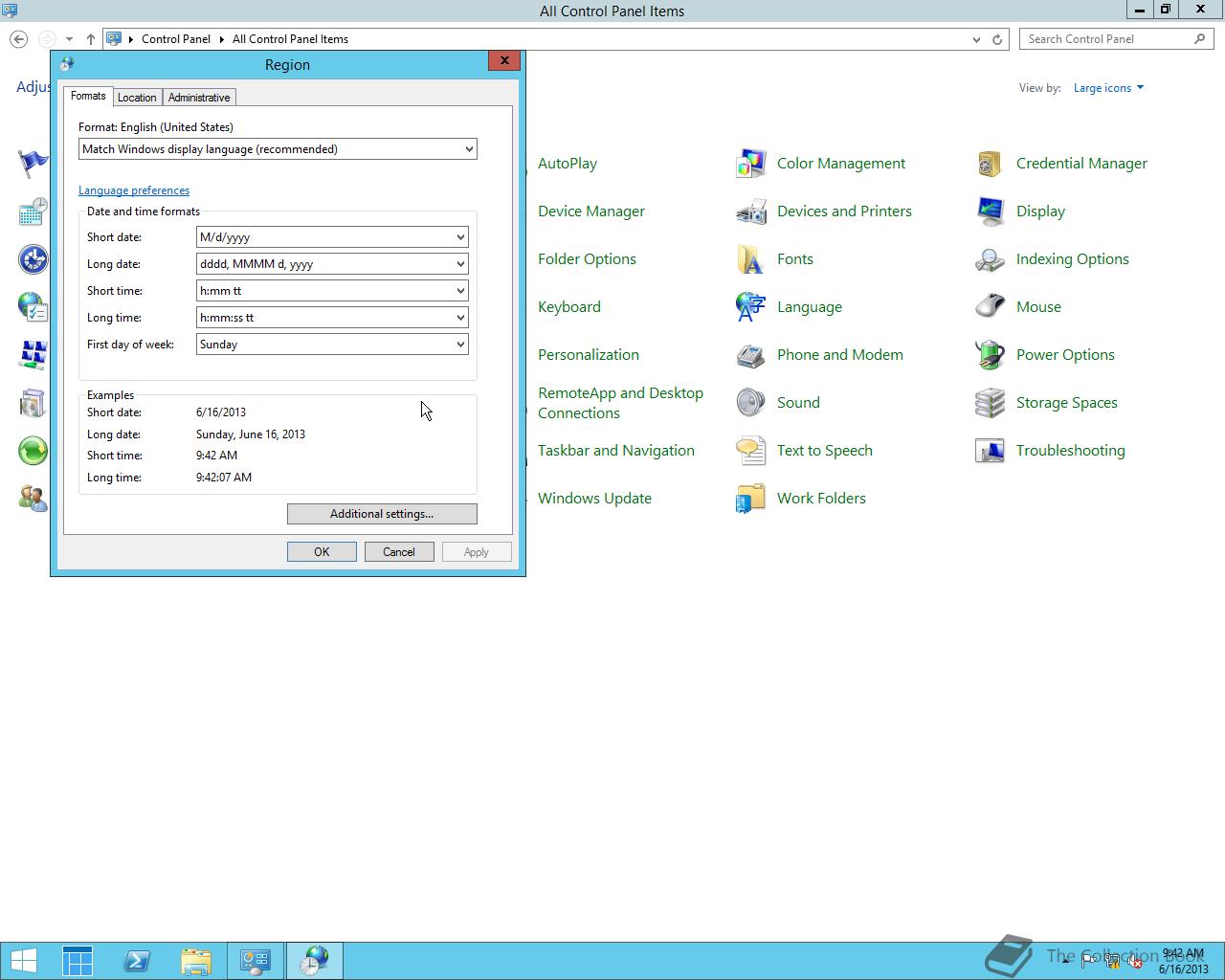Image resolution: width=1225 pixels, height=980 pixels.
Task: Open the Windows Update item
Action: coord(594,499)
